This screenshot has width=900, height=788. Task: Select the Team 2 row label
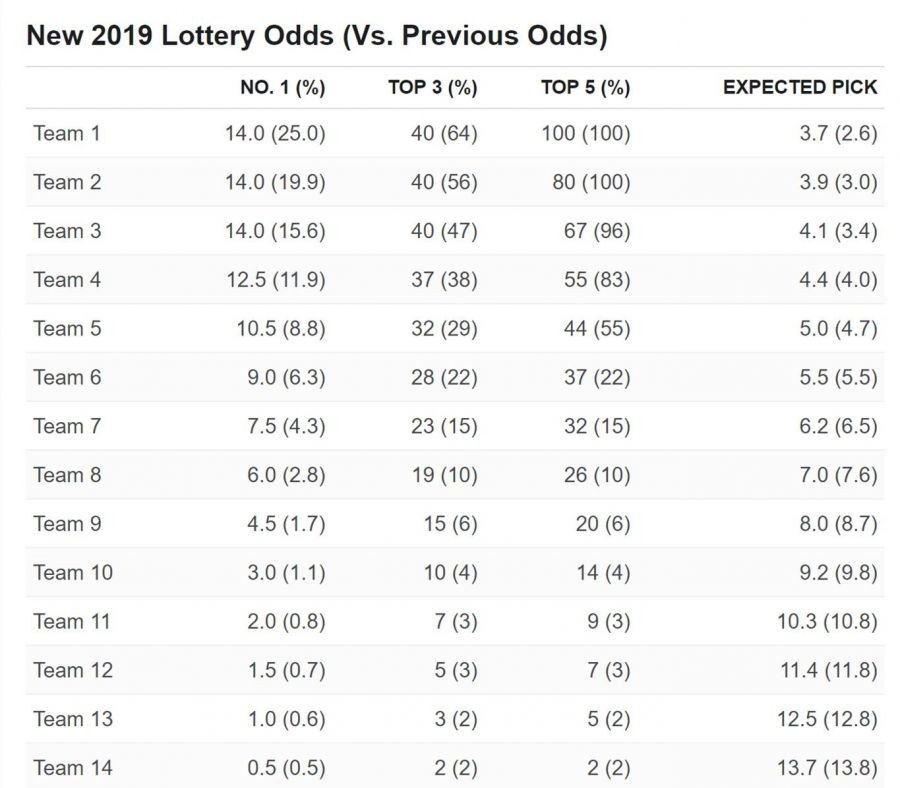click(x=67, y=182)
